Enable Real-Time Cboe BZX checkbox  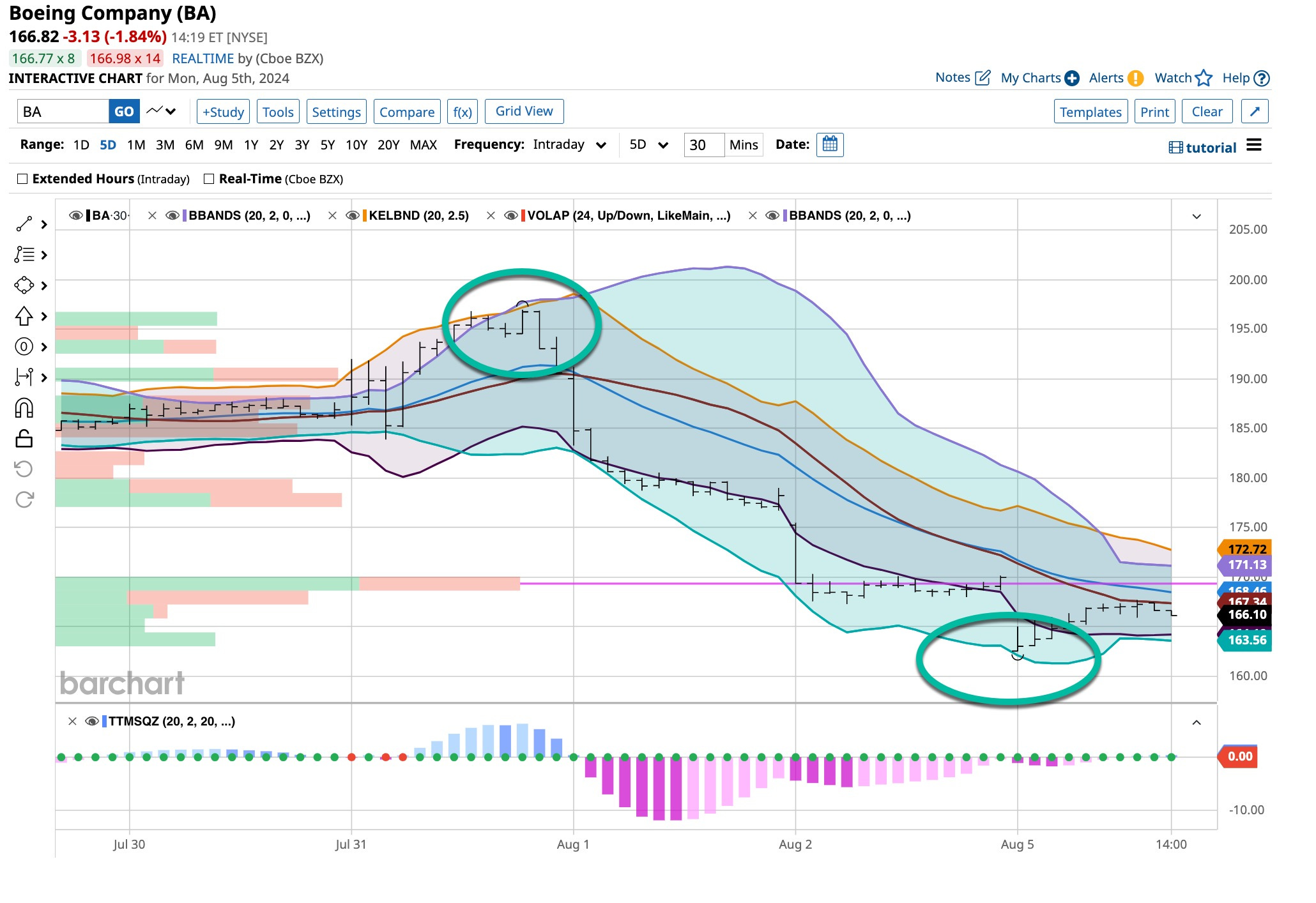209,179
